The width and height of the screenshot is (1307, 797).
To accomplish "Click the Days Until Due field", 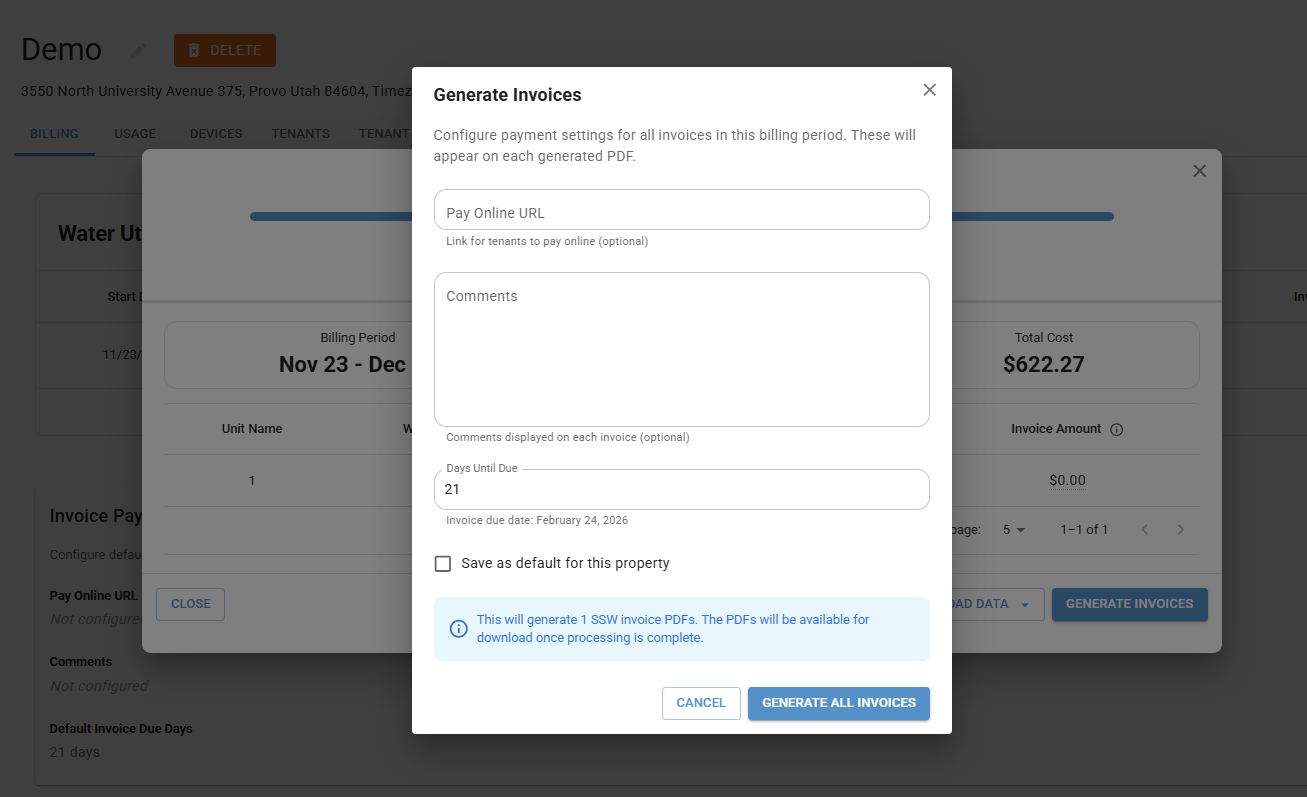I will pos(681,490).
